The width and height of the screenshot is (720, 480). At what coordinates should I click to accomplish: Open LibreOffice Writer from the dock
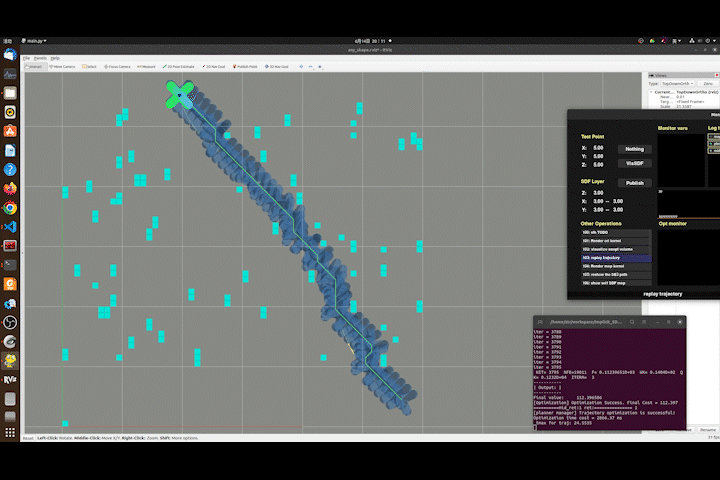point(10,150)
